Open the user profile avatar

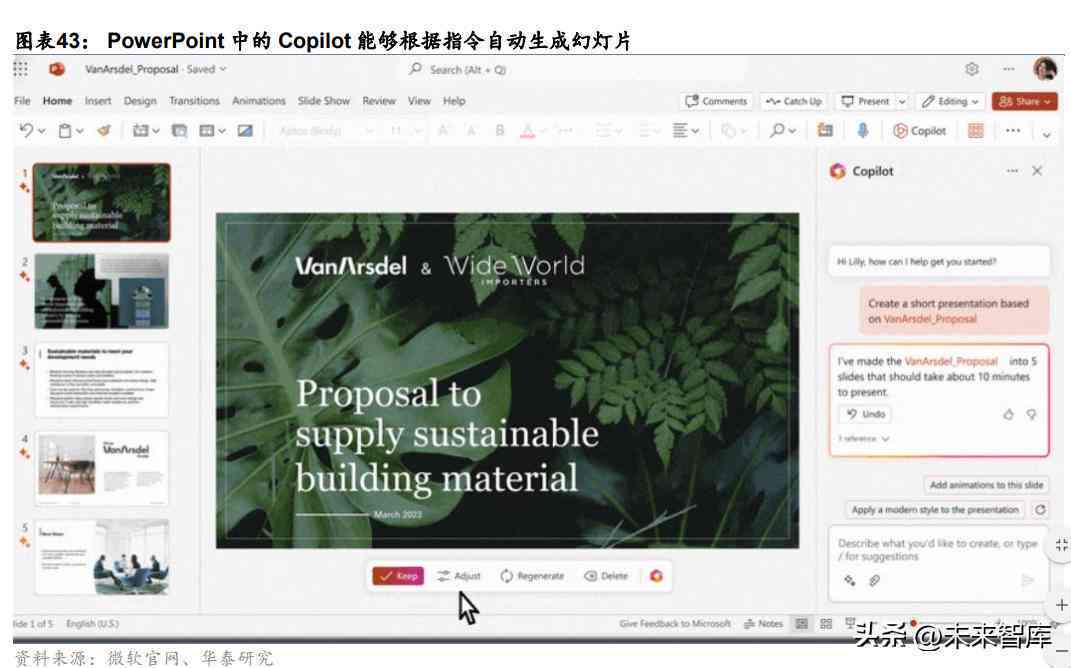(1045, 68)
